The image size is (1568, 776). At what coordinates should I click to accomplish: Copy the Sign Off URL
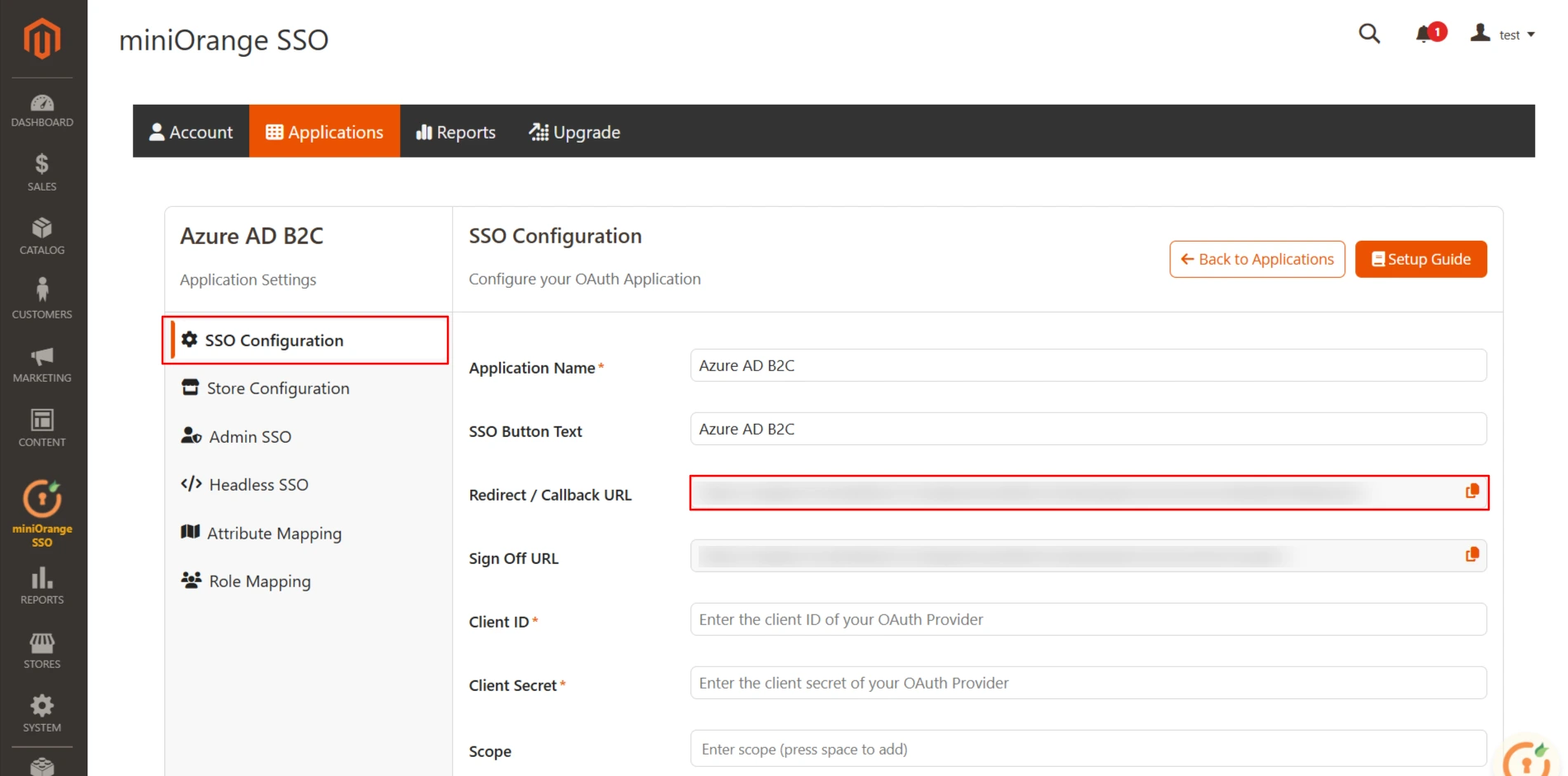click(1471, 554)
